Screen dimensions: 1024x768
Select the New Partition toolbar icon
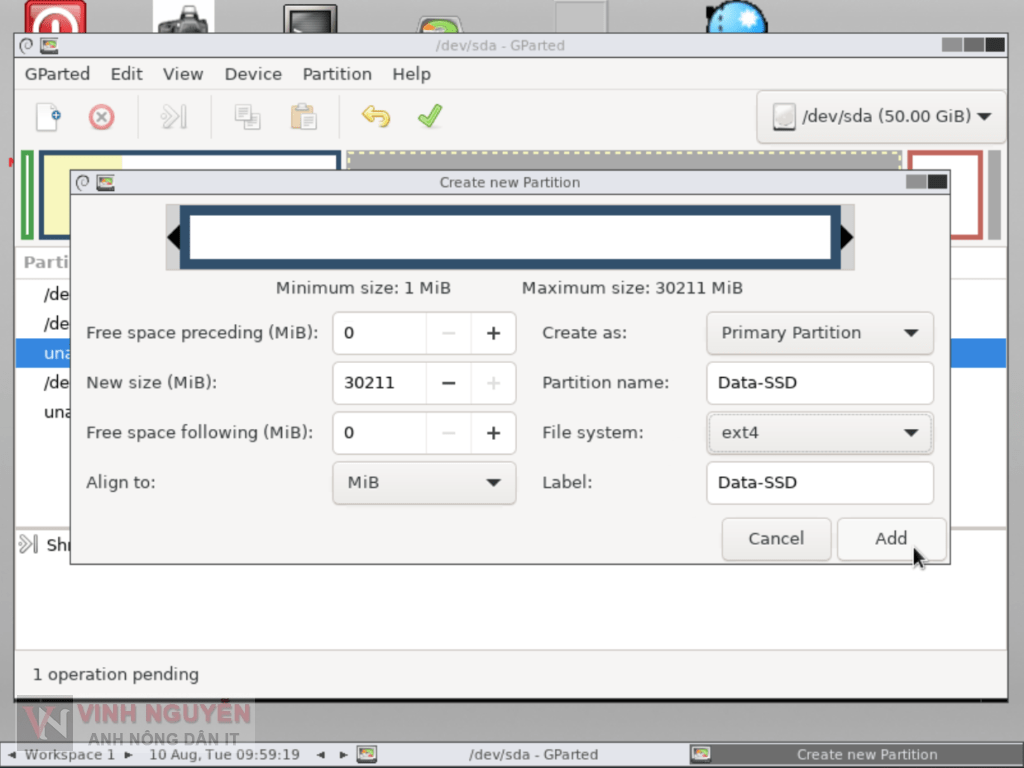[46, 116]
